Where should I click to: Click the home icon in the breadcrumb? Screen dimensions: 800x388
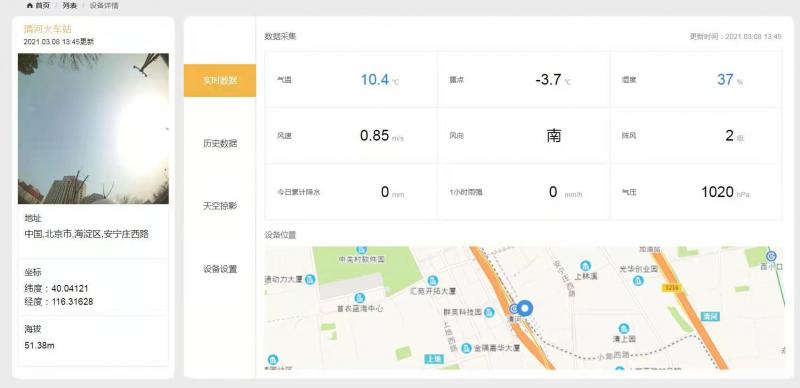pyautogui.click(x=29, y=6)
